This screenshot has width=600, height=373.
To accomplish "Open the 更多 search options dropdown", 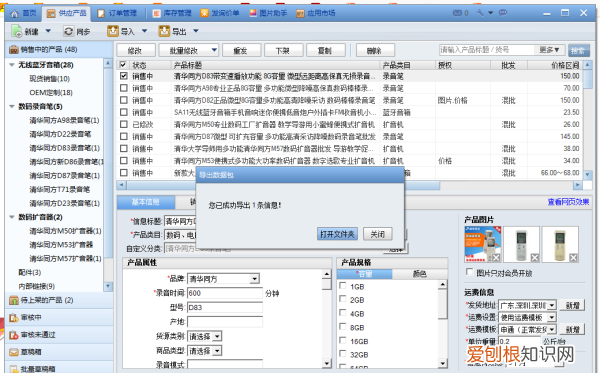I will (550, 50).
